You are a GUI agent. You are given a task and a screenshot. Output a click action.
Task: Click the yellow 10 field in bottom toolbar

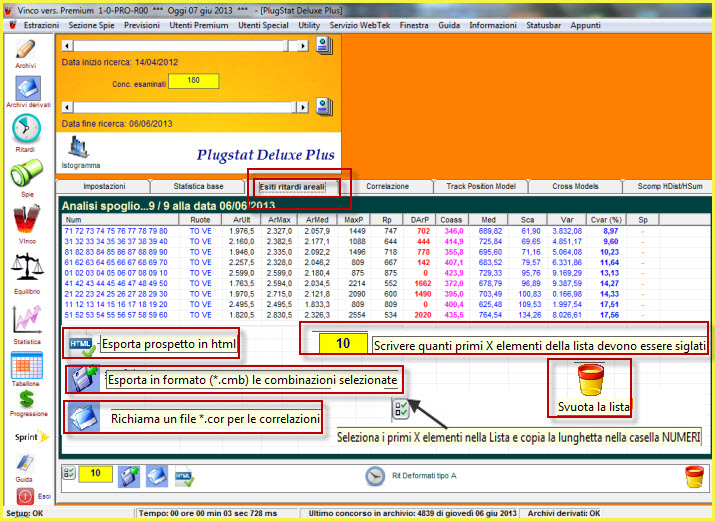click(x=96, y=474)
